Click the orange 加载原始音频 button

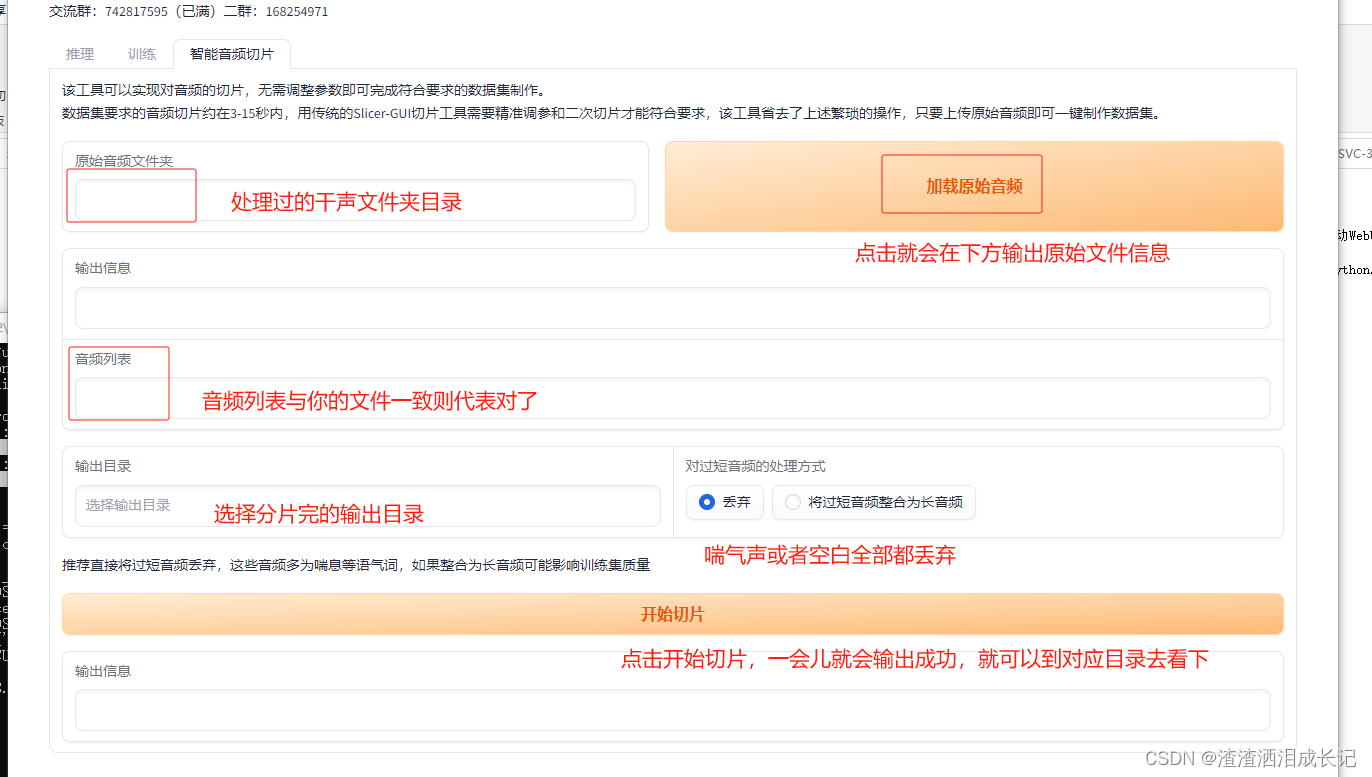click(961, 184)
